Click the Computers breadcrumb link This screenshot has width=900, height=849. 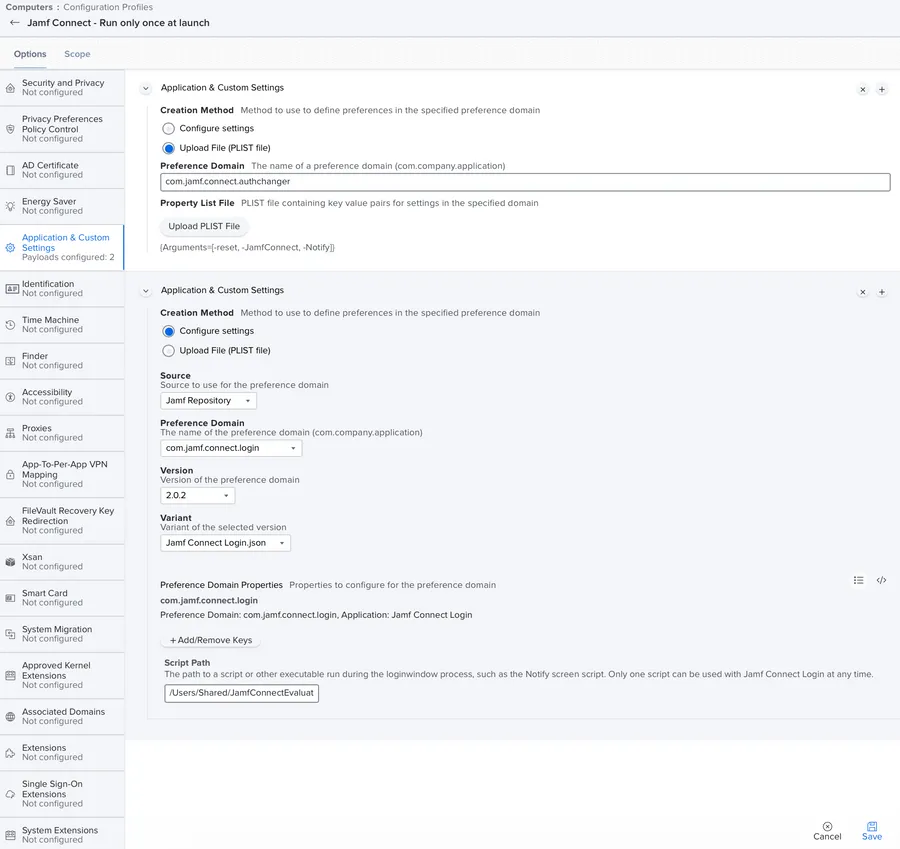[29, 7]
